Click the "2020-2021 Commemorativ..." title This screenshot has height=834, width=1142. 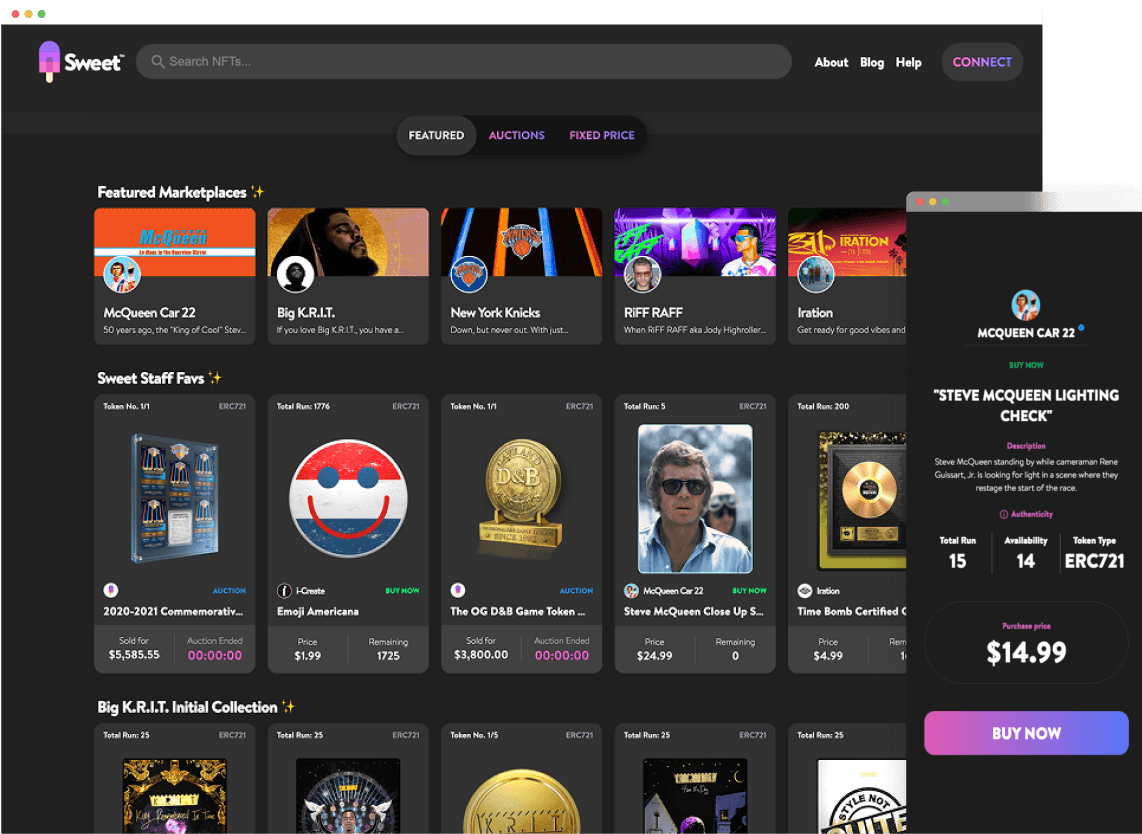(x=173, y=611)
